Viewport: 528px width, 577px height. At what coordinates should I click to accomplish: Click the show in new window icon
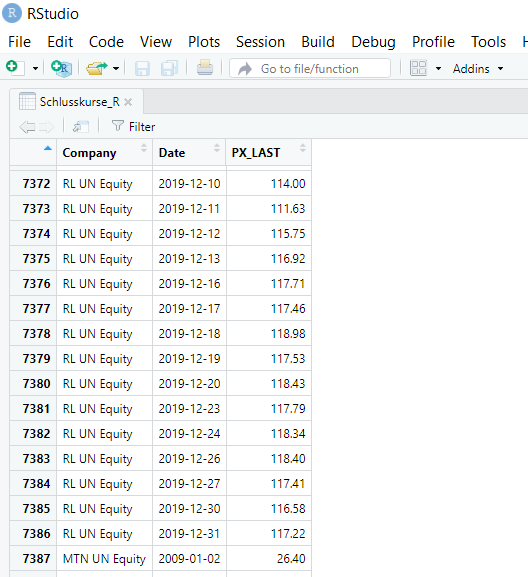(x=81, y=127)
